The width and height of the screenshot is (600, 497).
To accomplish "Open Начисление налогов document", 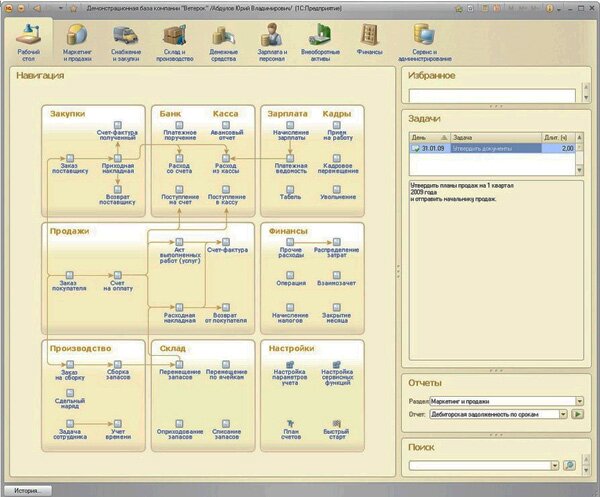I will click(x=290, y=313).
